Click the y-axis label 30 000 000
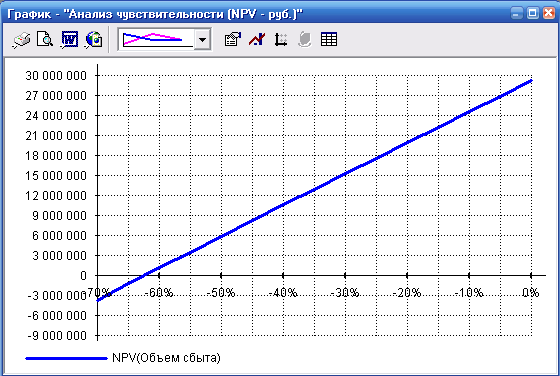Viewport: 560px width, 376px height. click(56, 76)
